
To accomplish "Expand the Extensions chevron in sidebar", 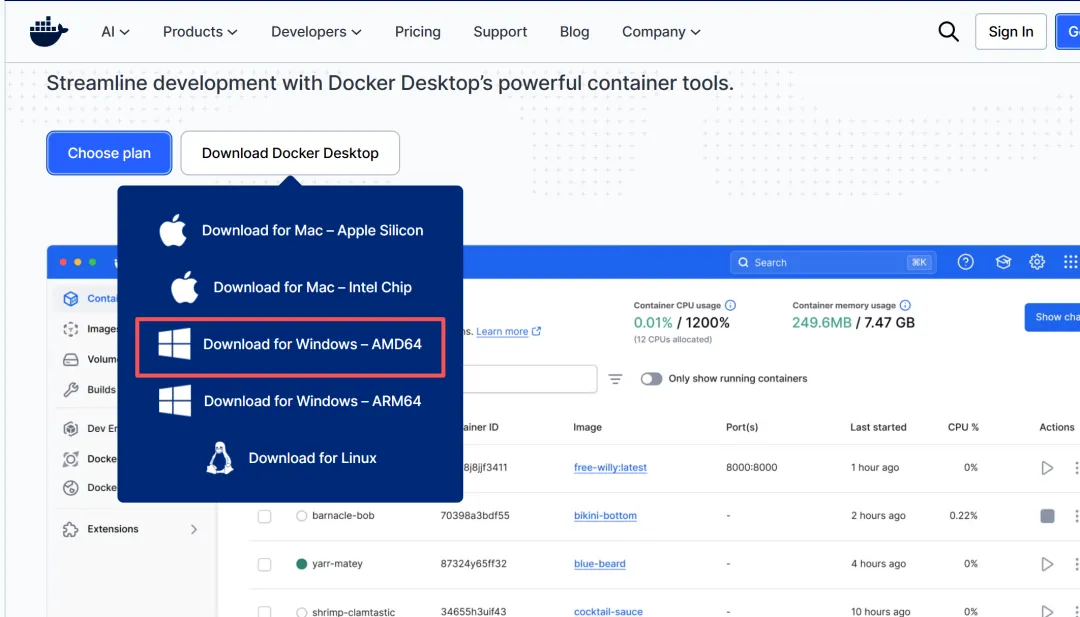I will 194,529.
